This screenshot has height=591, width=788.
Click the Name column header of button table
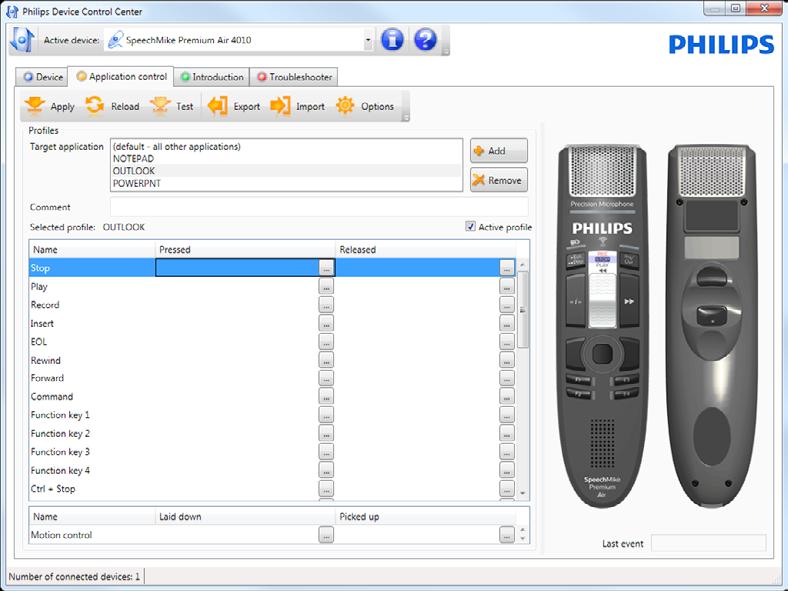pos(92,249)
